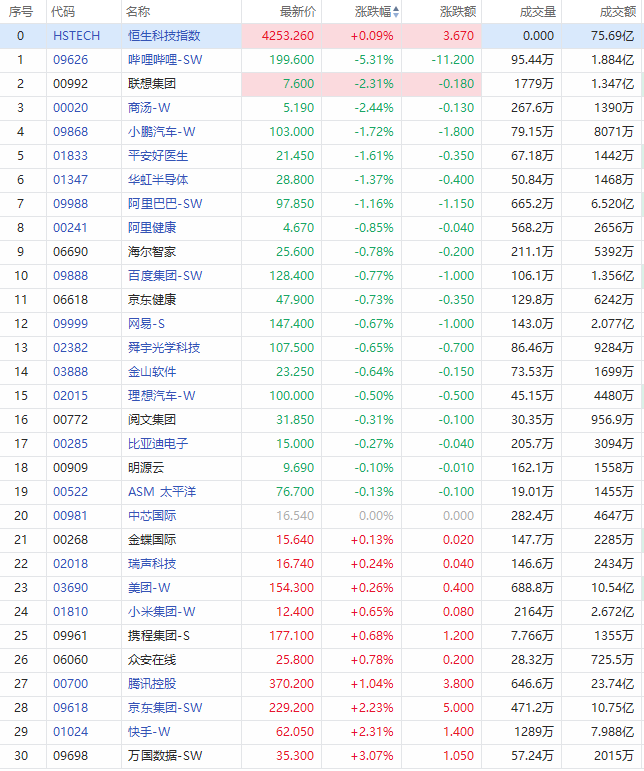
Task: Open 瑞声科技 stock
Action: click(152, 564)
